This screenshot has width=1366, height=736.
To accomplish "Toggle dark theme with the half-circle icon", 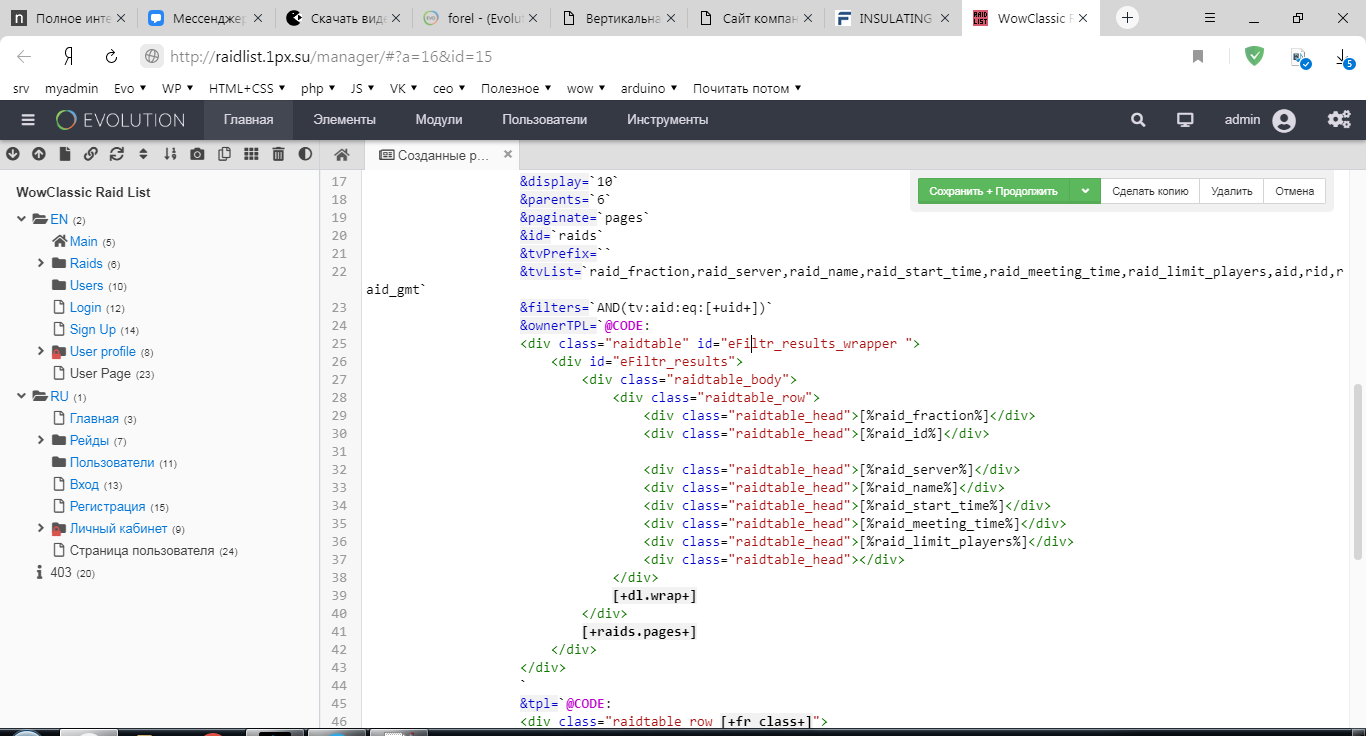I will click(x=305, y=154).
